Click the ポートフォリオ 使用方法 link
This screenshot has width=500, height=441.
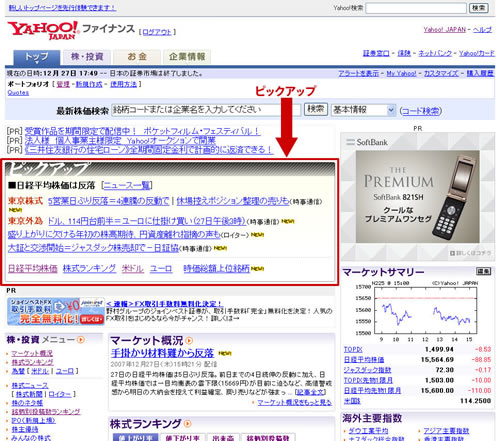pyautogui.click(x=124, y=84)
